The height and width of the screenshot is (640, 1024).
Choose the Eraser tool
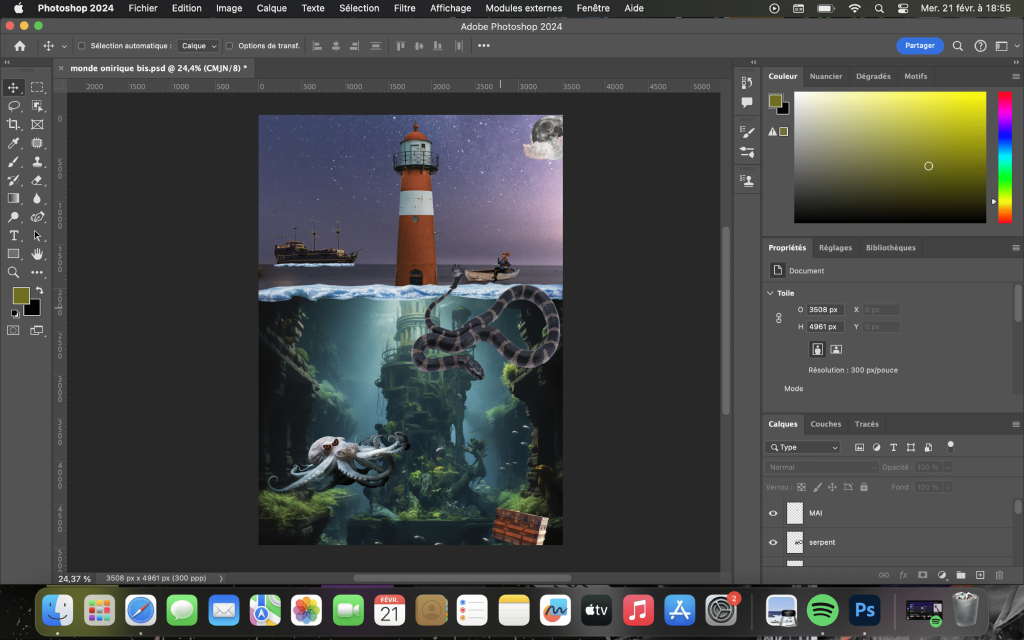tap(37, 181)
